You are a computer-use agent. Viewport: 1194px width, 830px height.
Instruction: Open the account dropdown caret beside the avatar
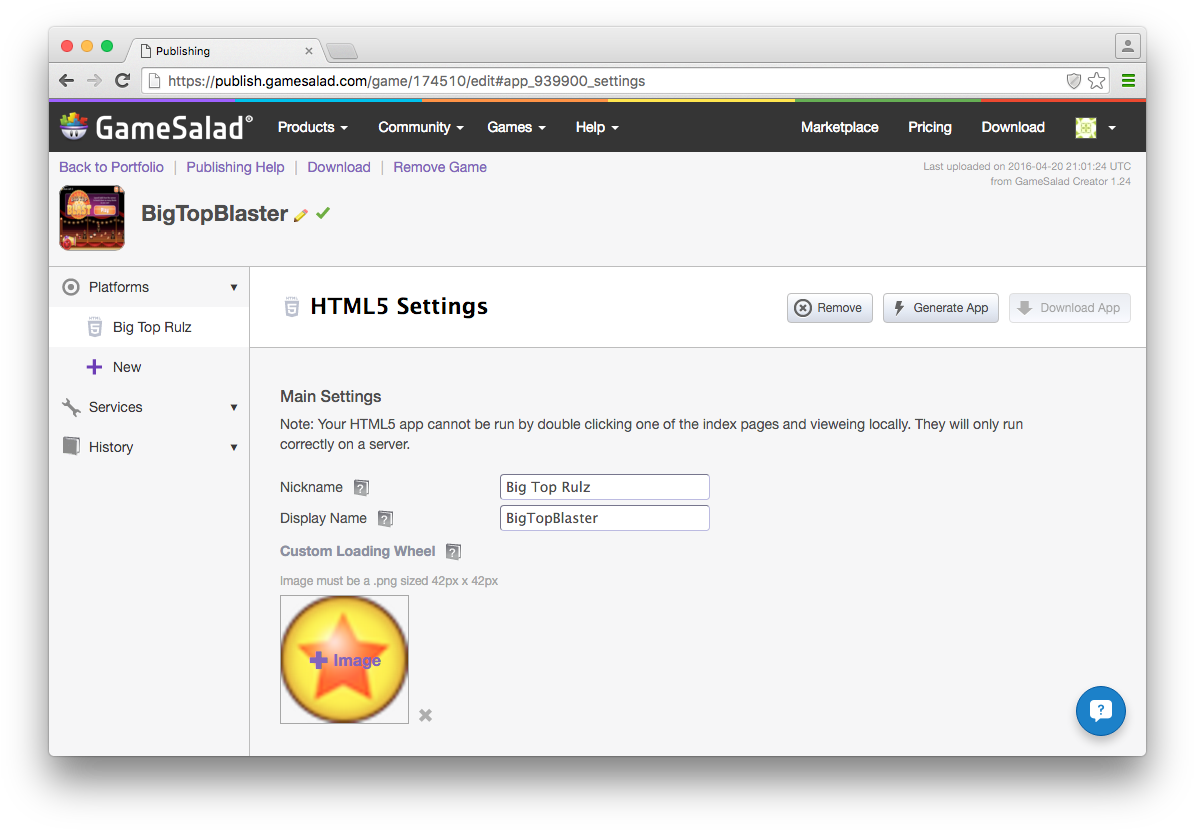point(1112,128)
